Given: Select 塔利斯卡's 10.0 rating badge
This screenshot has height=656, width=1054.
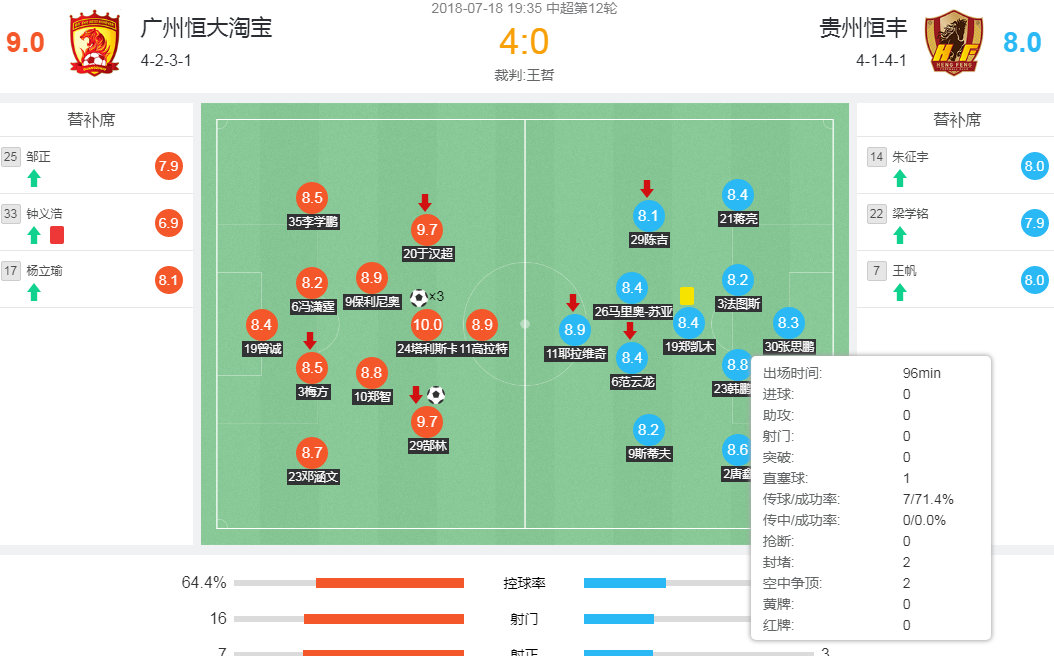Looking at the screenshot, I should click(x=428, y=324).
